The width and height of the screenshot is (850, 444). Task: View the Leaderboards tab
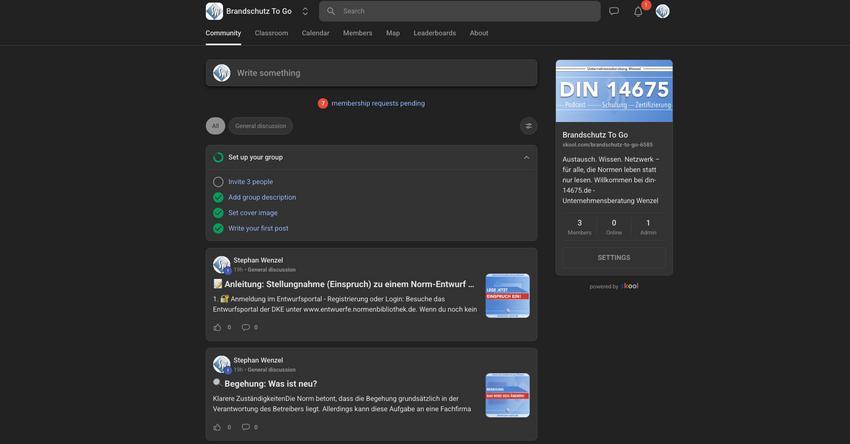435,33
